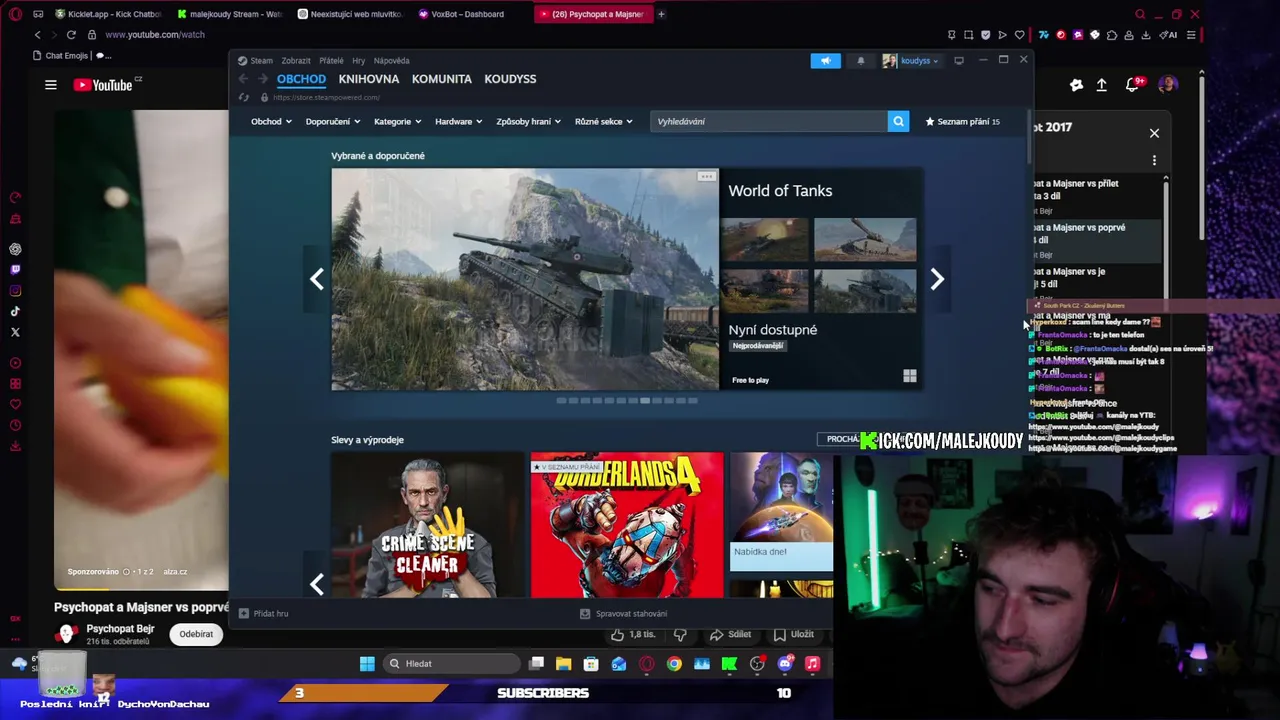
Task: Open the featured game options ellipsis
Action: [x=706, y=177]
